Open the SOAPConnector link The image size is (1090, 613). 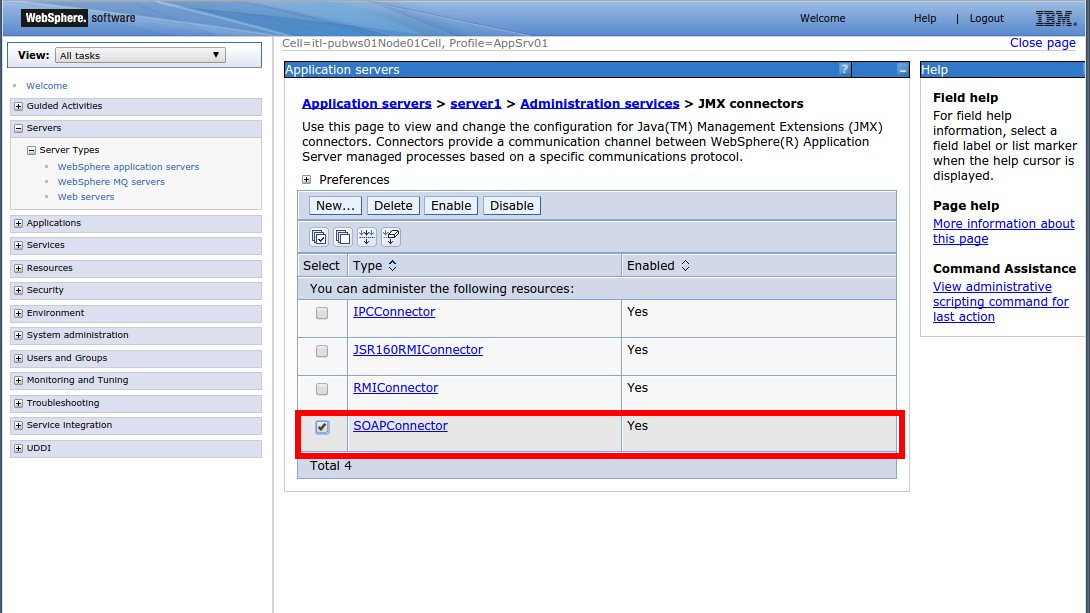click(400, 425)
